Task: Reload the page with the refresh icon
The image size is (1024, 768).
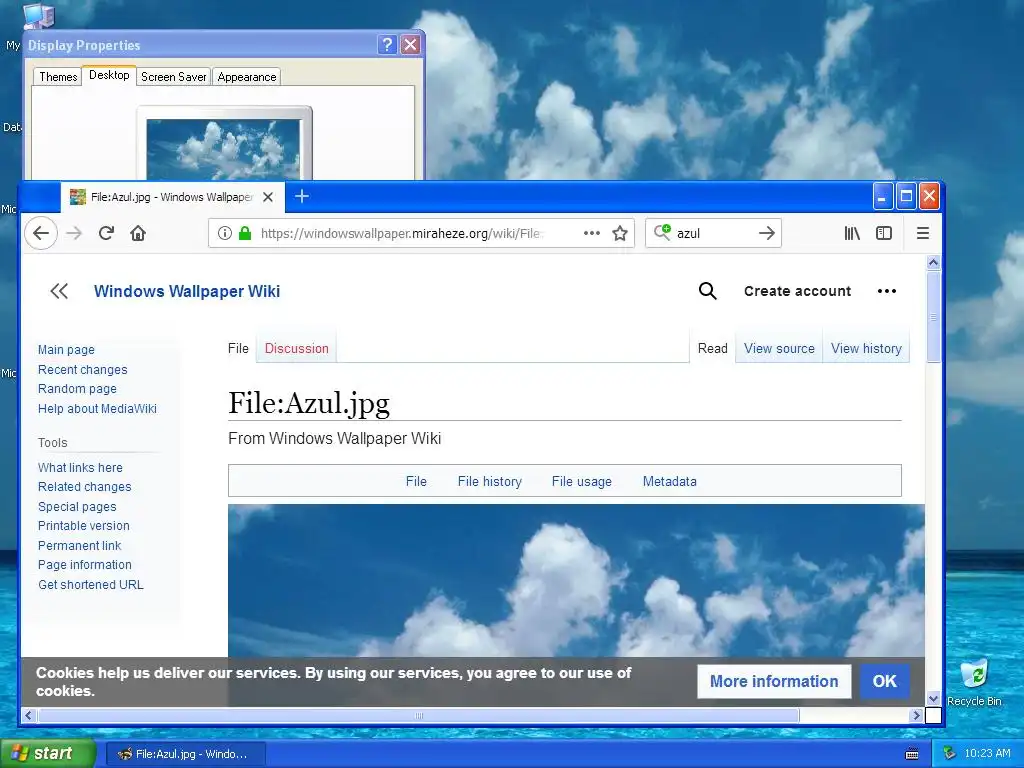Action: point(106,233)
